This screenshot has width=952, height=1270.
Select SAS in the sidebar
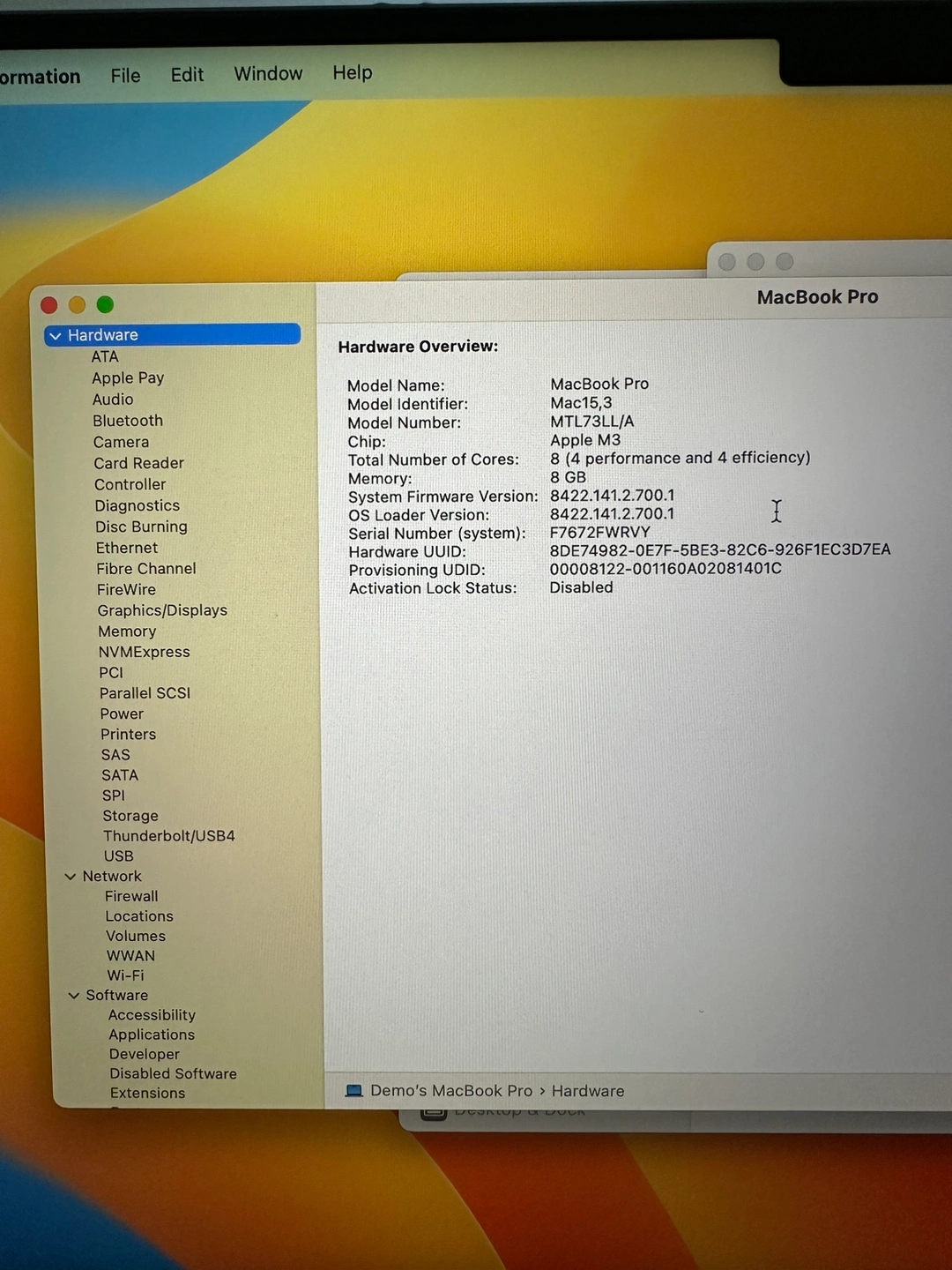(x=115, y=755)
